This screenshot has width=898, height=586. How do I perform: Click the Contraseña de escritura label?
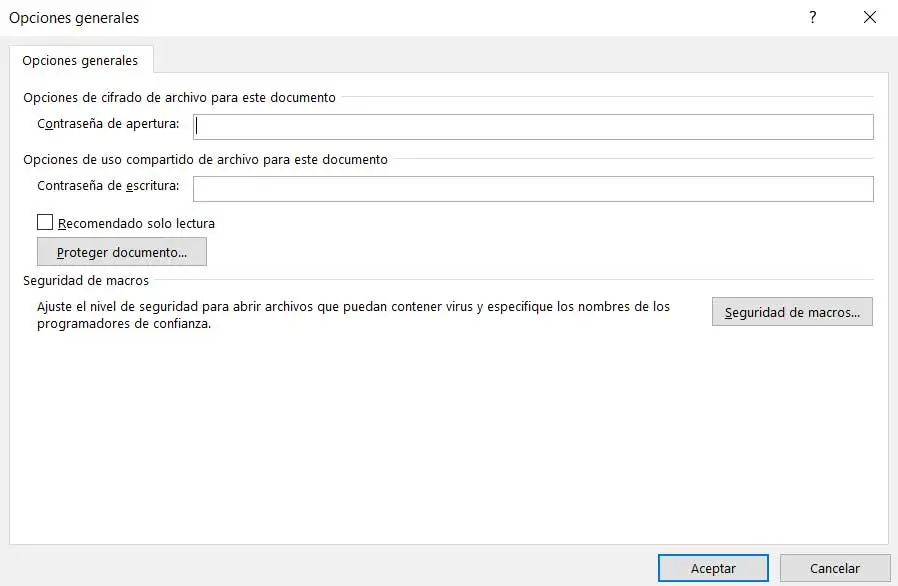click(108, 186)
